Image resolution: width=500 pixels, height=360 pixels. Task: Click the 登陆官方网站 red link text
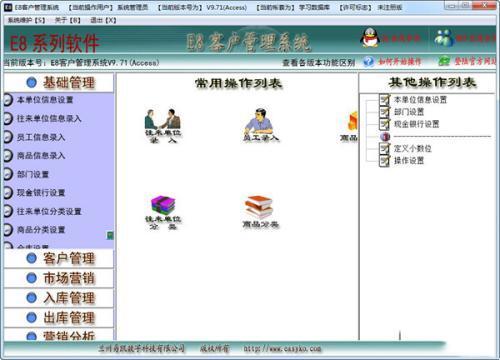pos(475,61)
